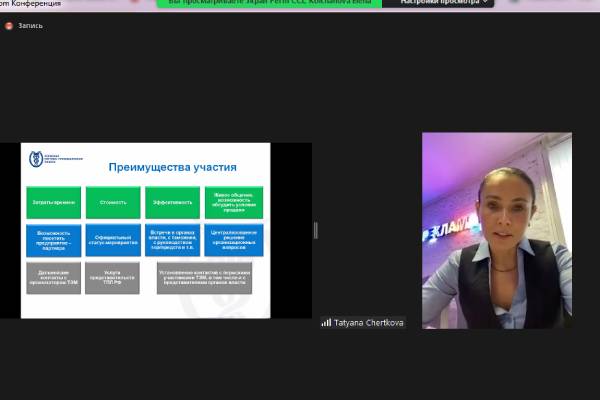The height and width of the screenshot is (400, 600).
Task: Click the 'Tatyana Chertkova' participant name label
Action: tap(368, 323)
